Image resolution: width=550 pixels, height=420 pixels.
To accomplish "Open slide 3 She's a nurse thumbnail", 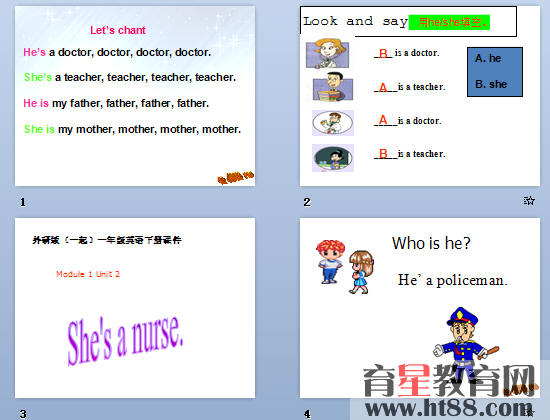I will [x=135, y=308].
